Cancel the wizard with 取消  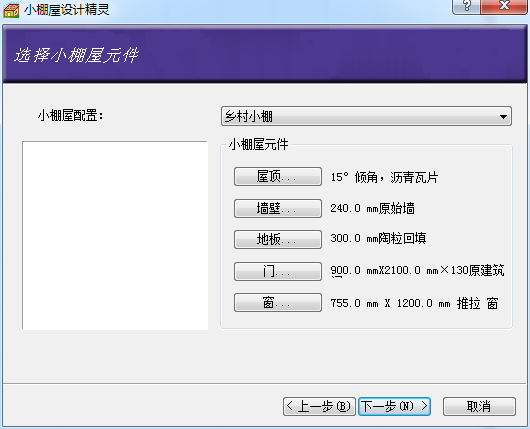[x=479, y=406]
